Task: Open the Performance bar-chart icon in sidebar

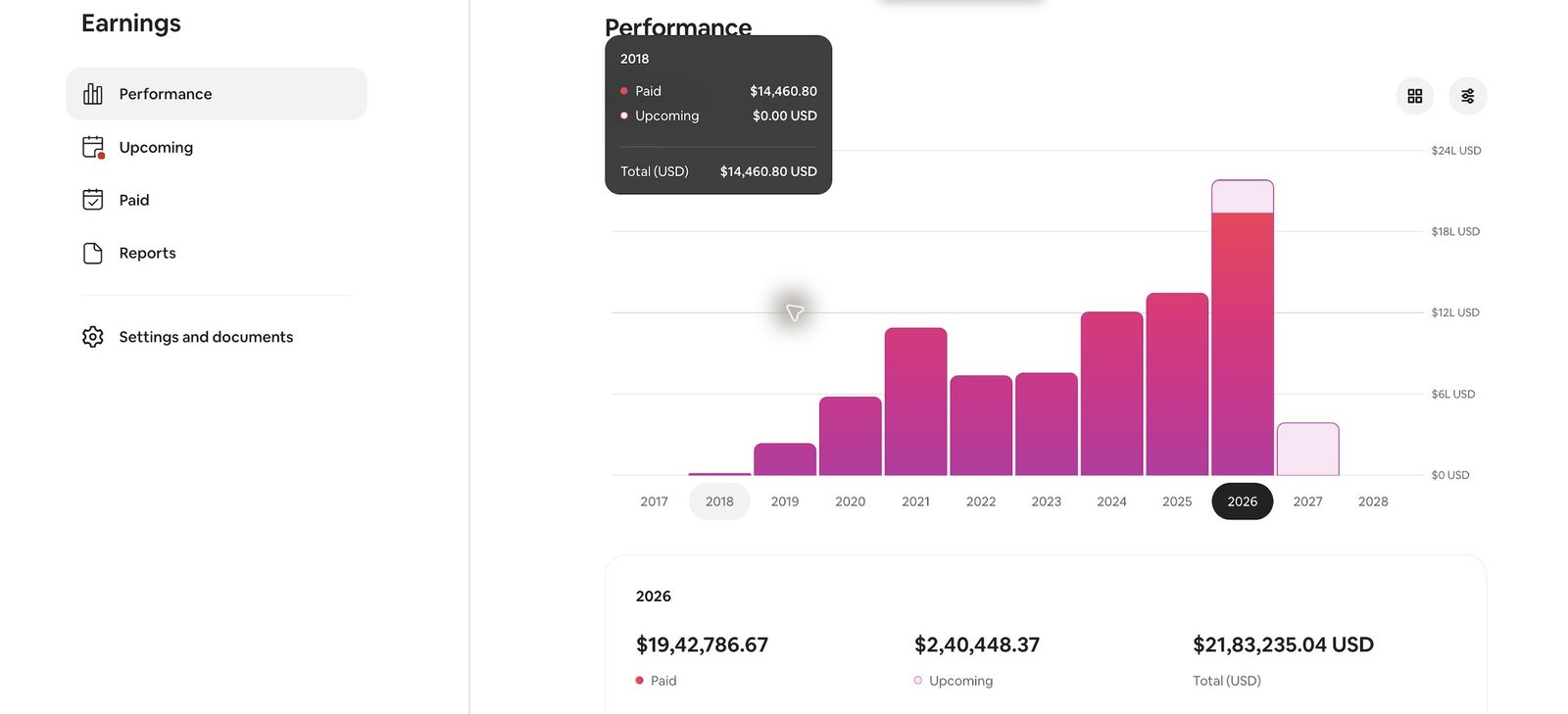Action: (x=93, y=94)
